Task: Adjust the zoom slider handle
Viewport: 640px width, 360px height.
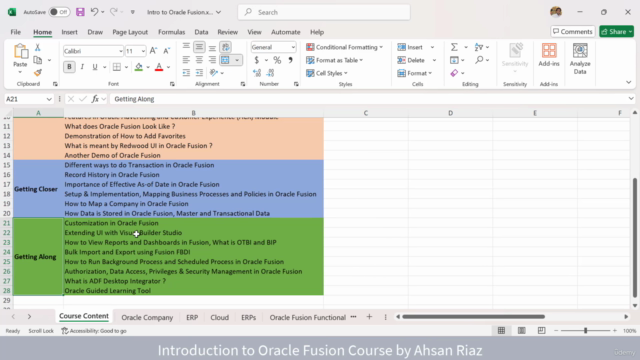Action: [x=585, y=331]
